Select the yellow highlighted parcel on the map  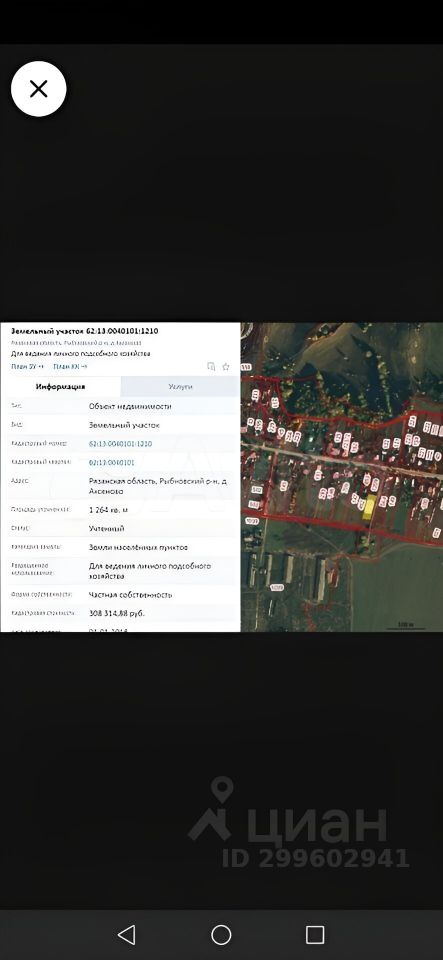click(369, 508)
